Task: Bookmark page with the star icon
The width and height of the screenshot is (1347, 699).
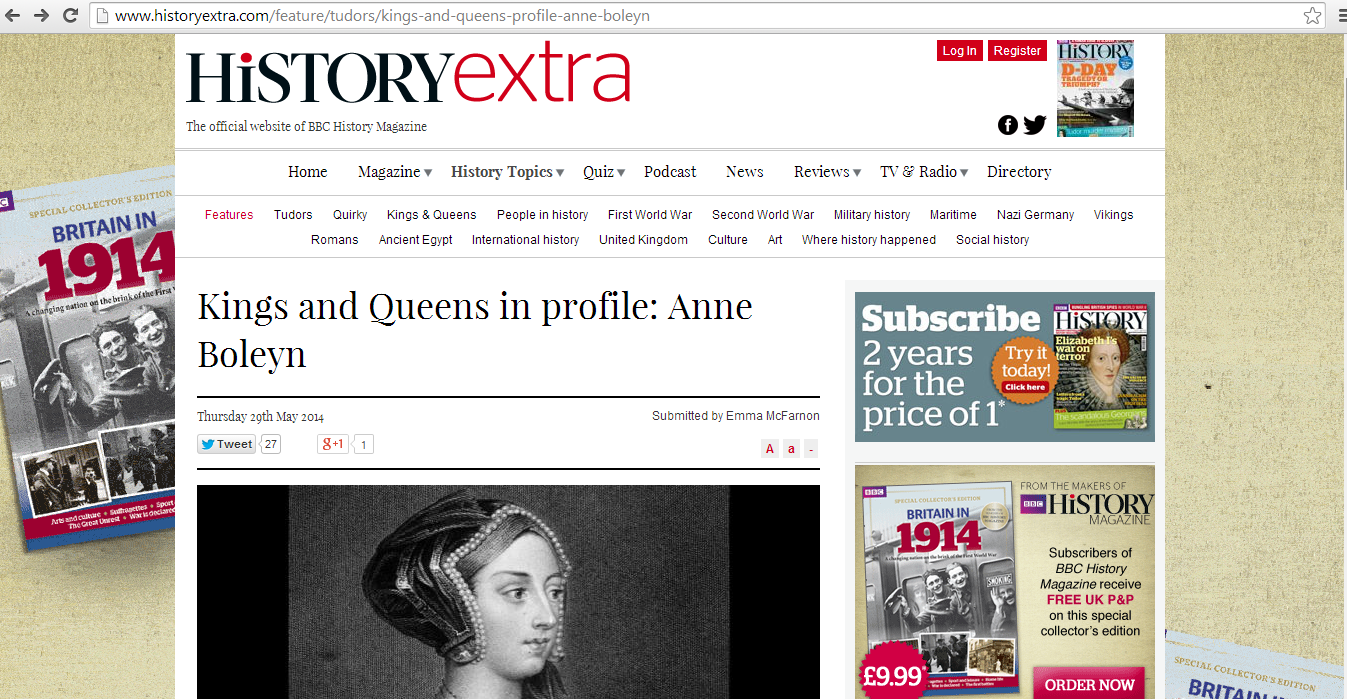Action: coord(1312,15)
